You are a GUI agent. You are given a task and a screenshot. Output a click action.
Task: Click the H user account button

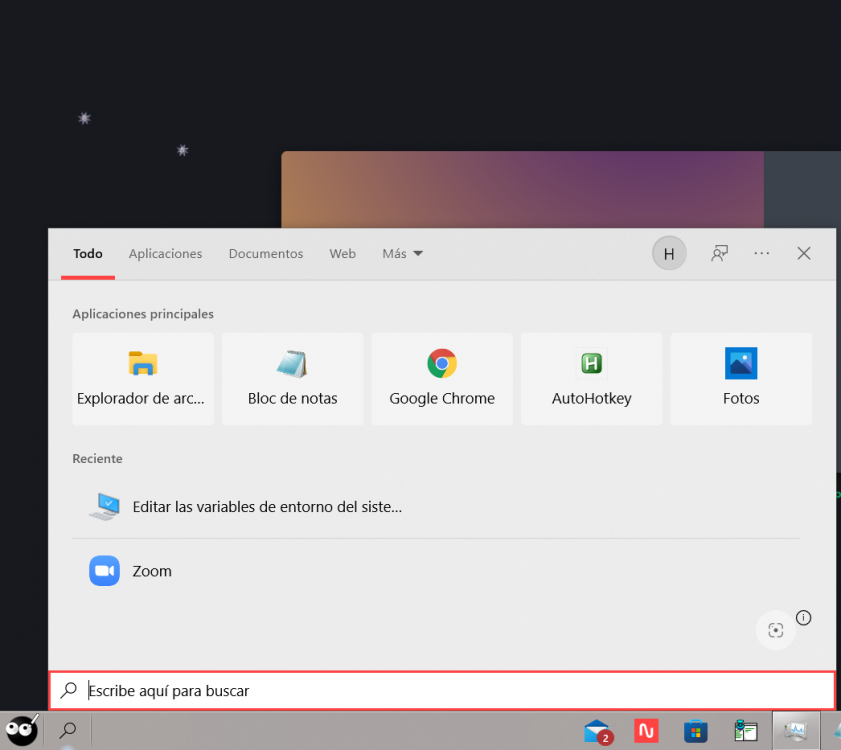point(669,254)
